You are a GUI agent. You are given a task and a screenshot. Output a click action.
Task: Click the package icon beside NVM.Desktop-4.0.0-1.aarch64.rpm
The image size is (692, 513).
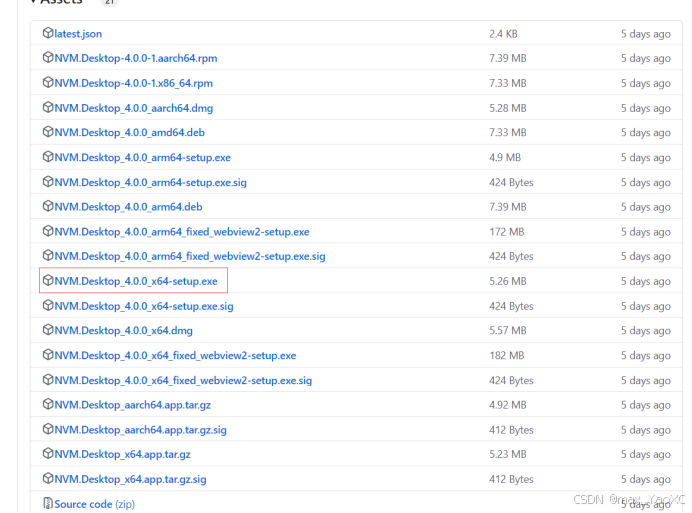(x=48, y=57)
